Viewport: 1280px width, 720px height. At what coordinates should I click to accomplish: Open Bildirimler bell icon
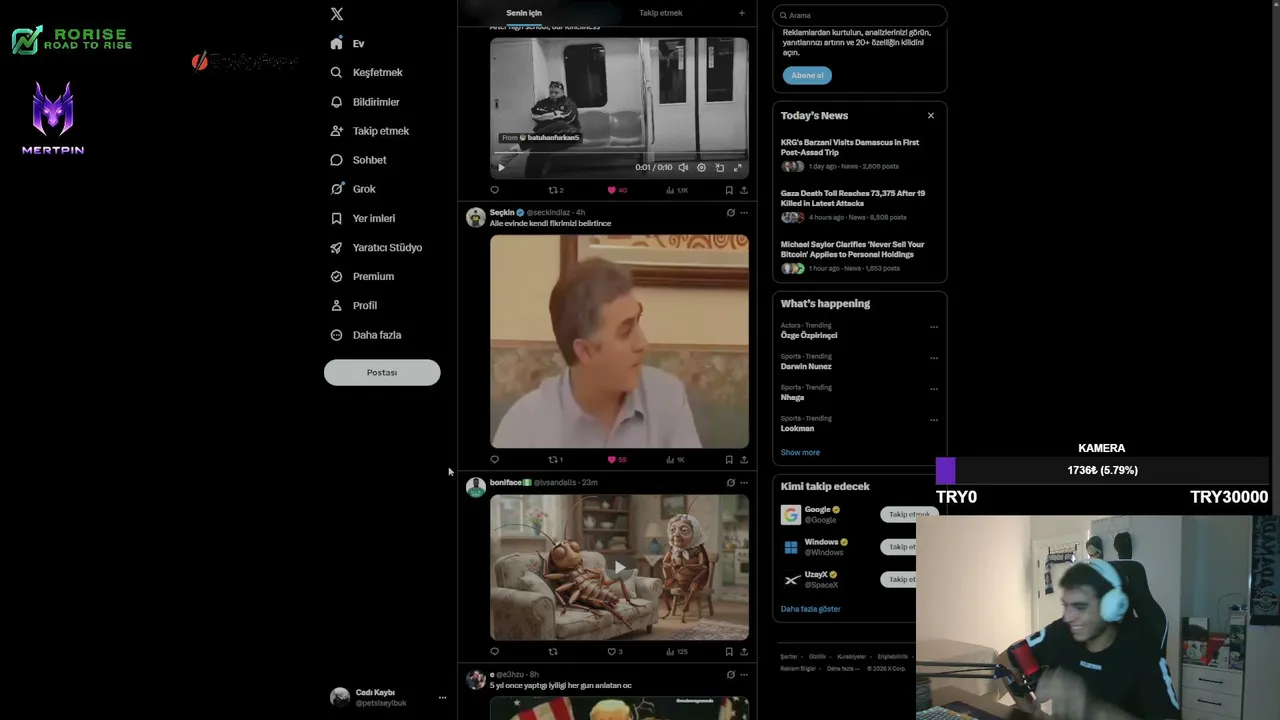pos(337,102)
